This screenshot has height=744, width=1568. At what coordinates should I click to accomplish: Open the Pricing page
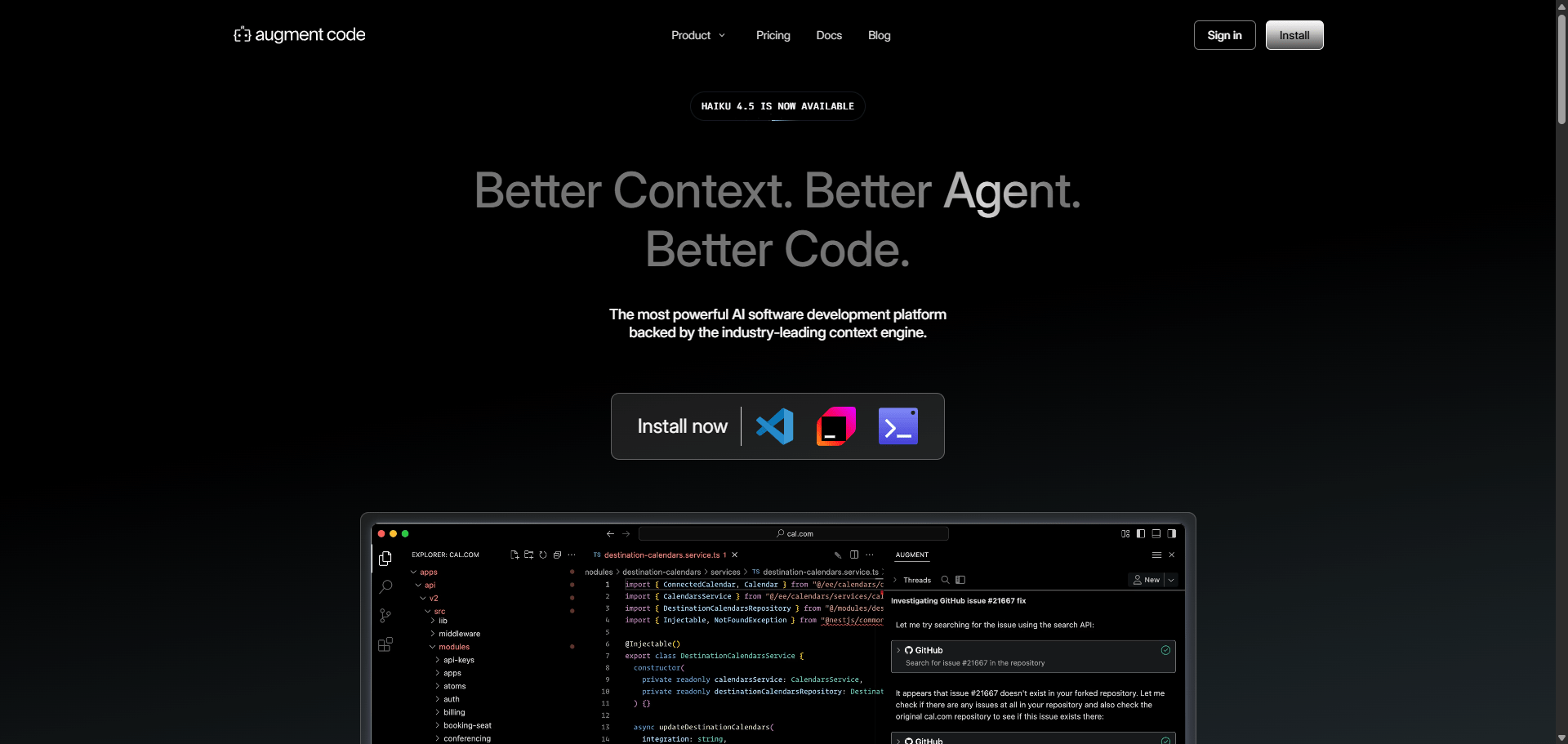coord(773,35)
